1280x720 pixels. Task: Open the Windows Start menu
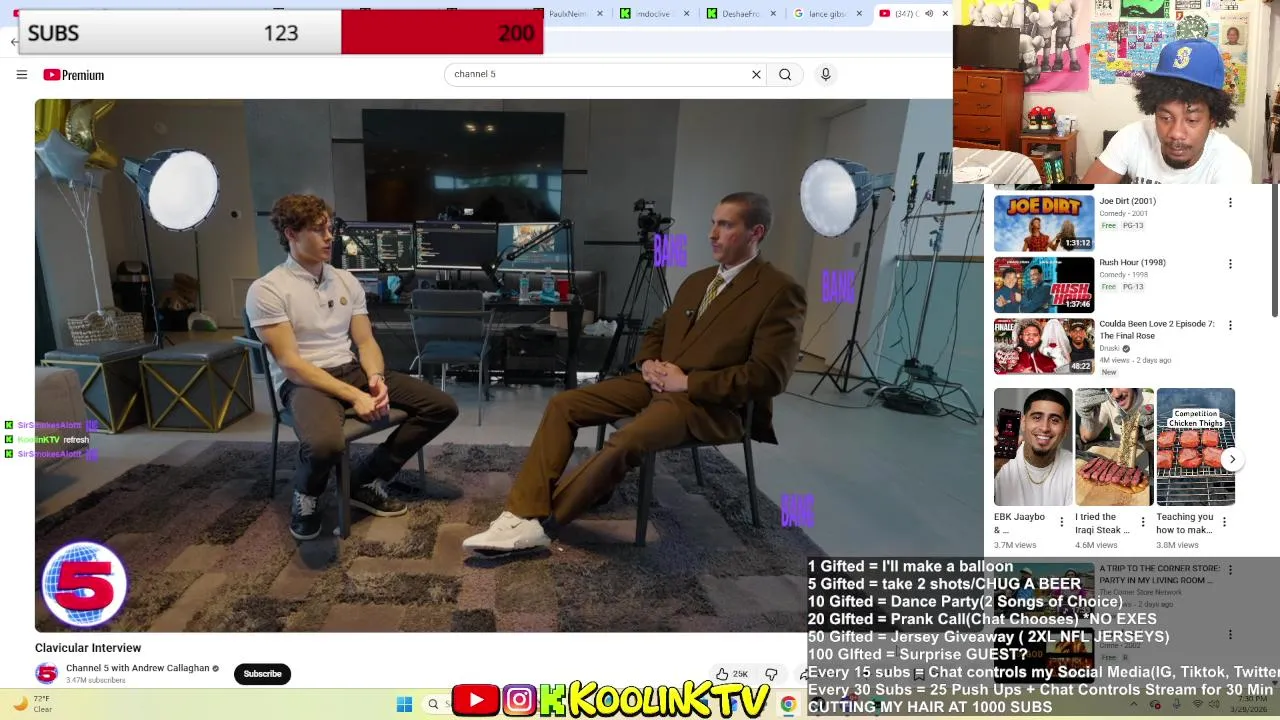404,704
